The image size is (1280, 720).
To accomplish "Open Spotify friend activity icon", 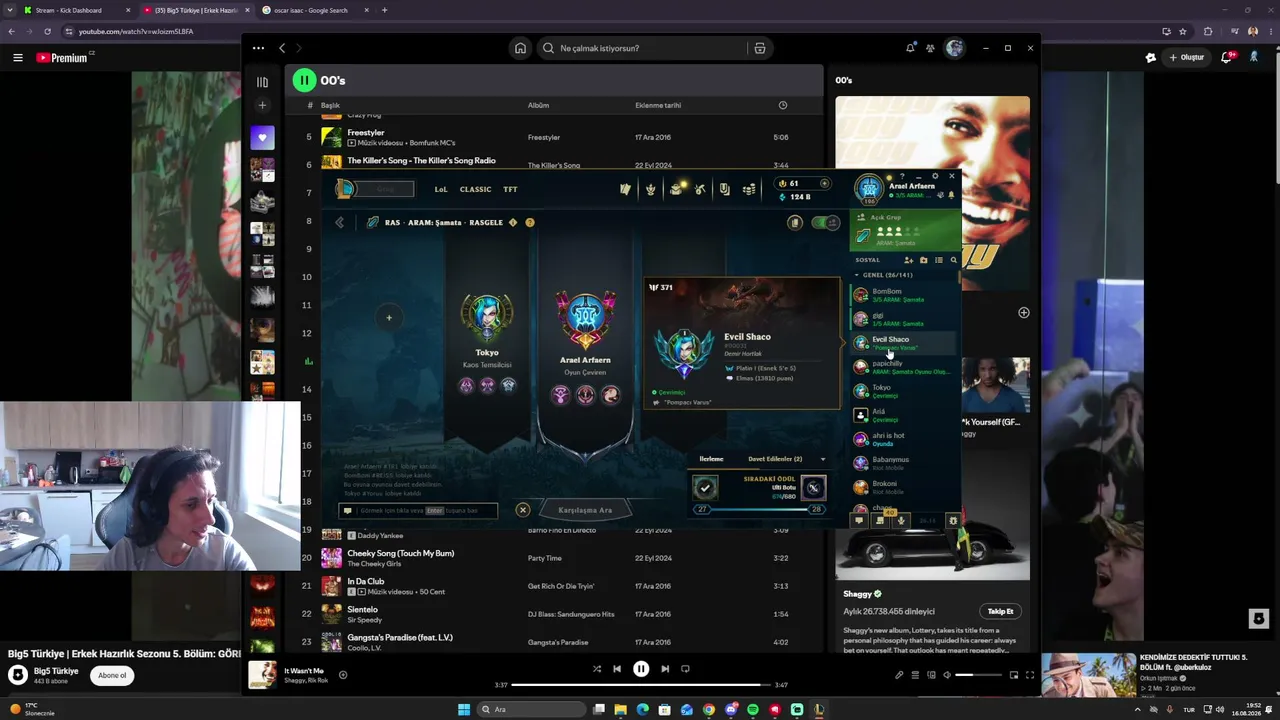I will tap(930, 48).
